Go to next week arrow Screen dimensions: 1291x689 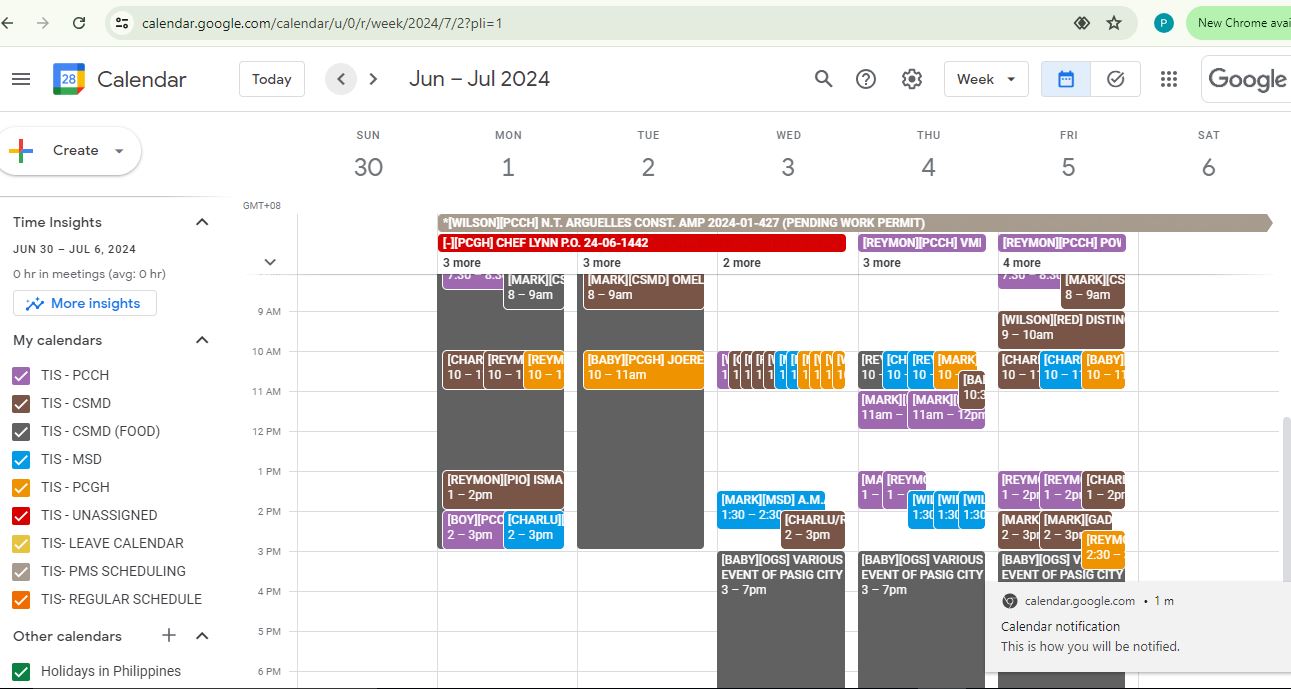pos(373,79)
